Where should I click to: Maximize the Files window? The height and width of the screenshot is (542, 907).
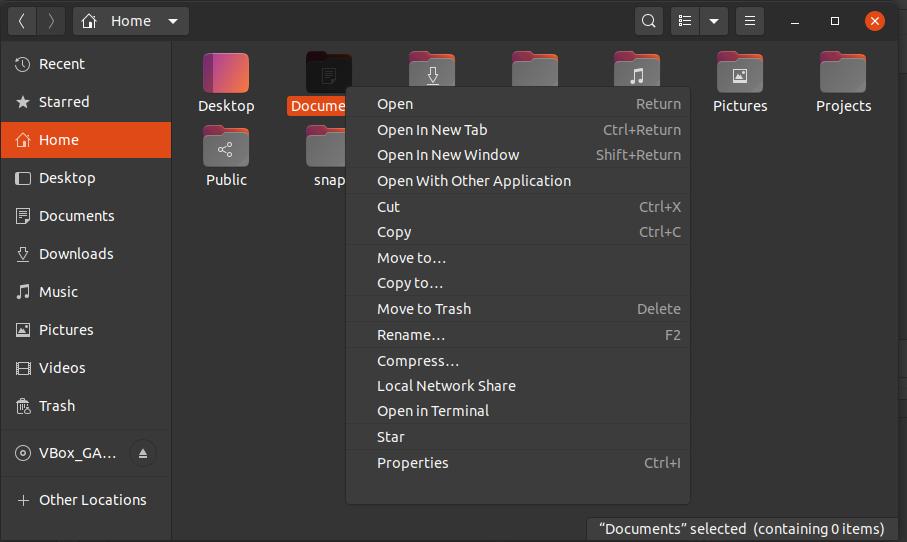coord(835,21)
